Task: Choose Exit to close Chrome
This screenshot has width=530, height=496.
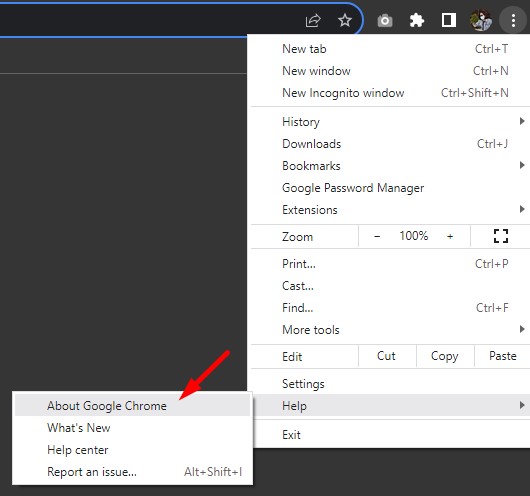Action: pyautogui.click(x=390, y=434)
